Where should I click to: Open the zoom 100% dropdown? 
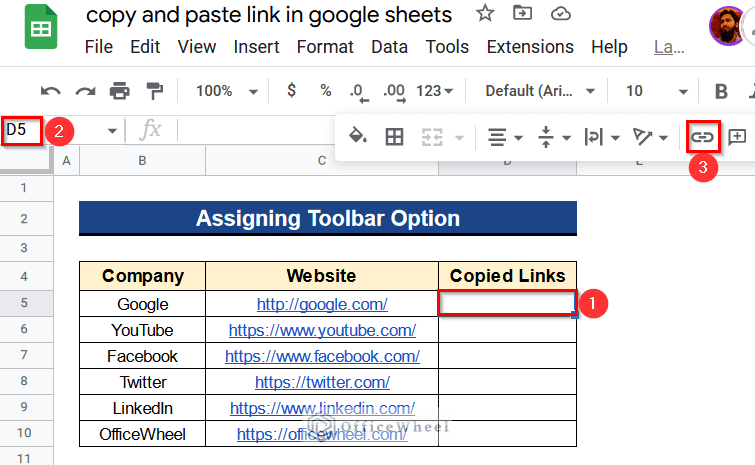point(227,91)
